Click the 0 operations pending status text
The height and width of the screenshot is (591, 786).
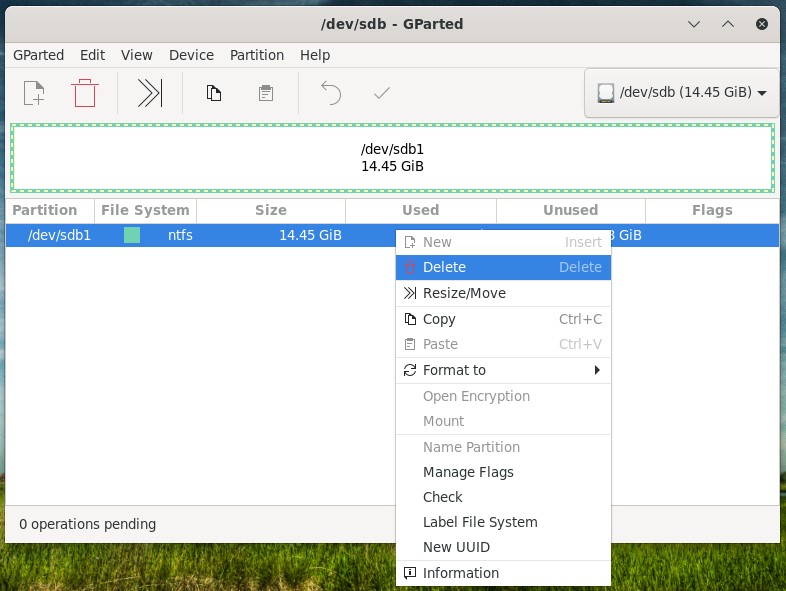88,524
